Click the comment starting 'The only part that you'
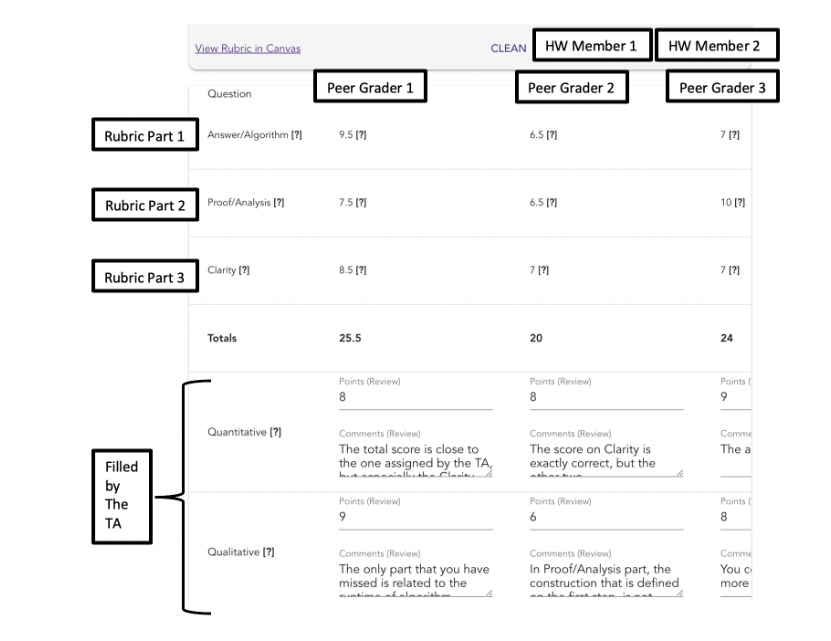Screen dimensions: 831x641 pos(412,576)
